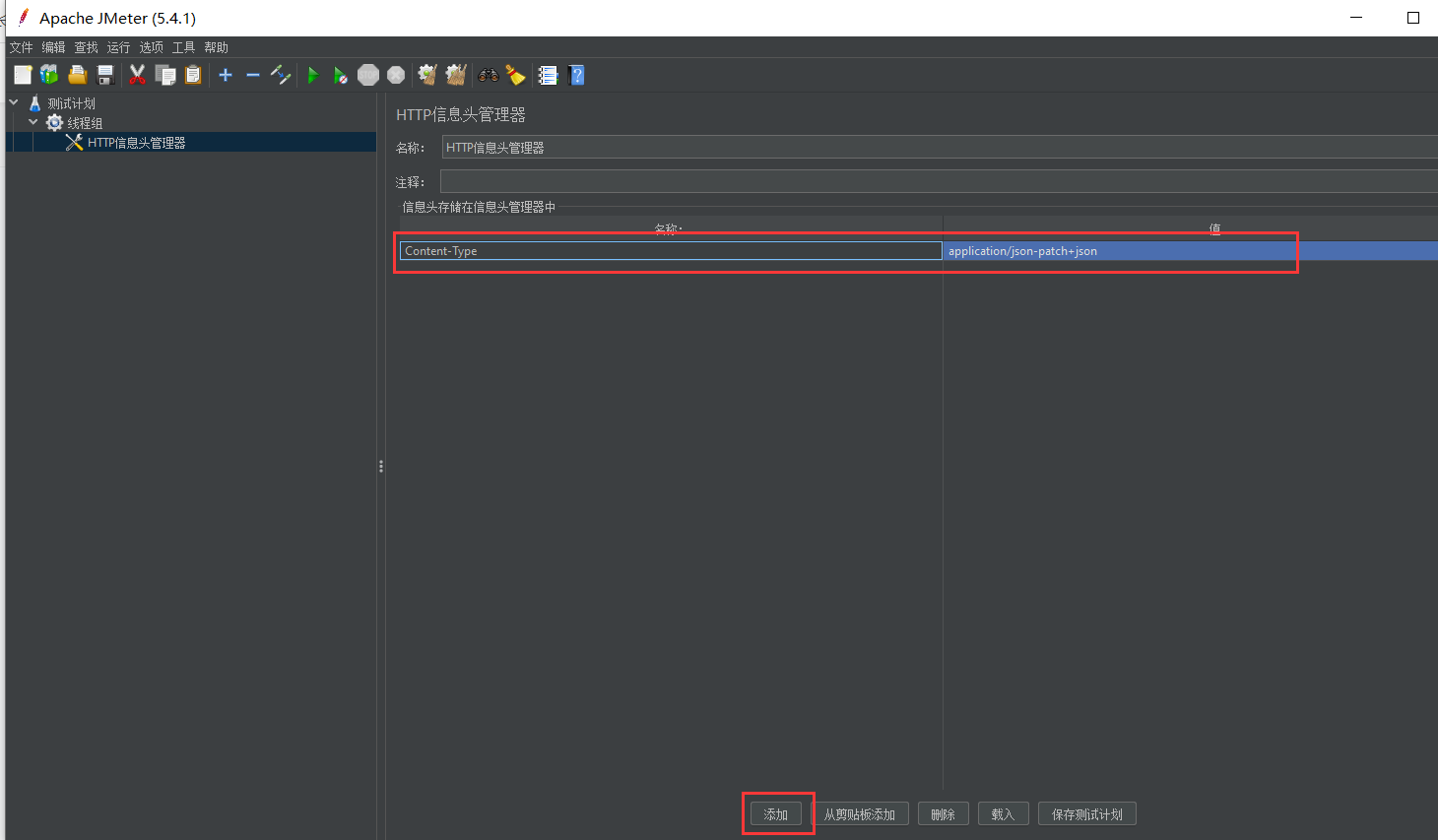Select 线程组 in the tree
The width and height of the screenshot is (1438, 840).
click(85, 123)
